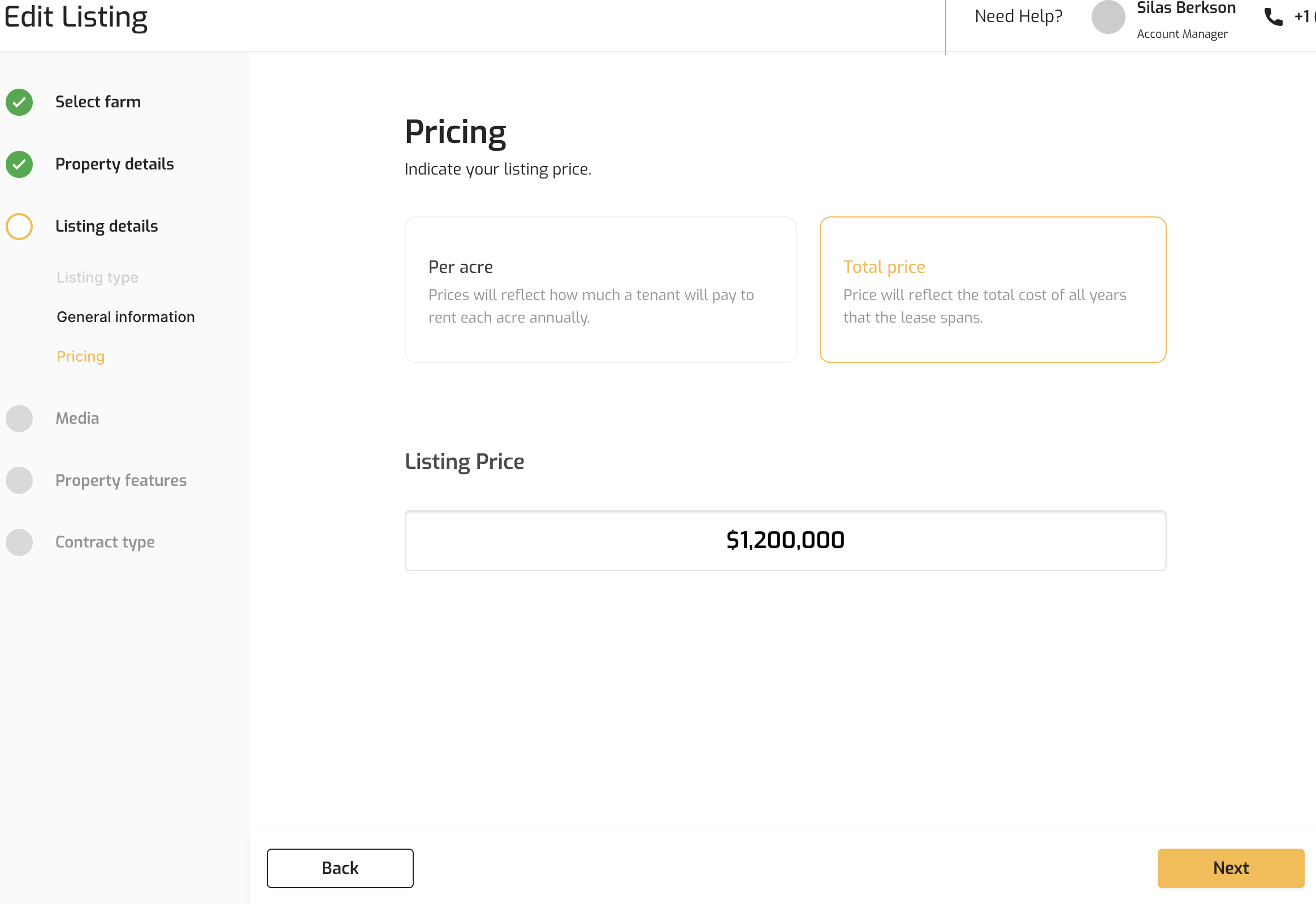Select the Per acre pricing option
1316x904 pixels.
click(601, 289)
